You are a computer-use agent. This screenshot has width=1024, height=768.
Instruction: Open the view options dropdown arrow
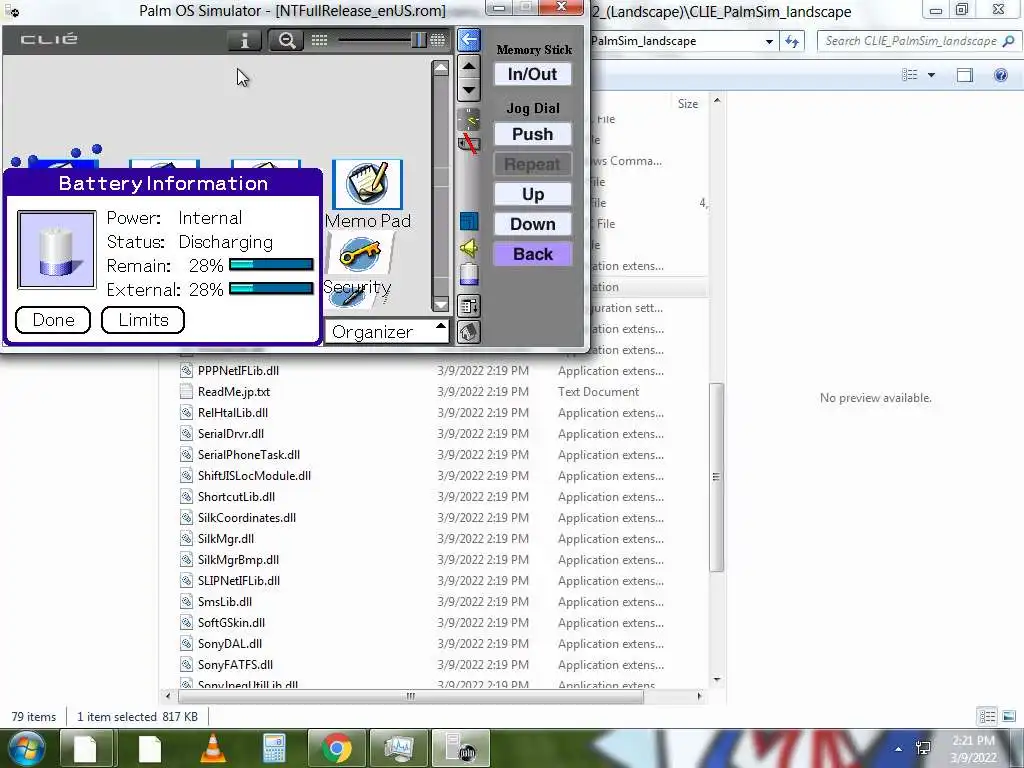(x=932, y=75)
